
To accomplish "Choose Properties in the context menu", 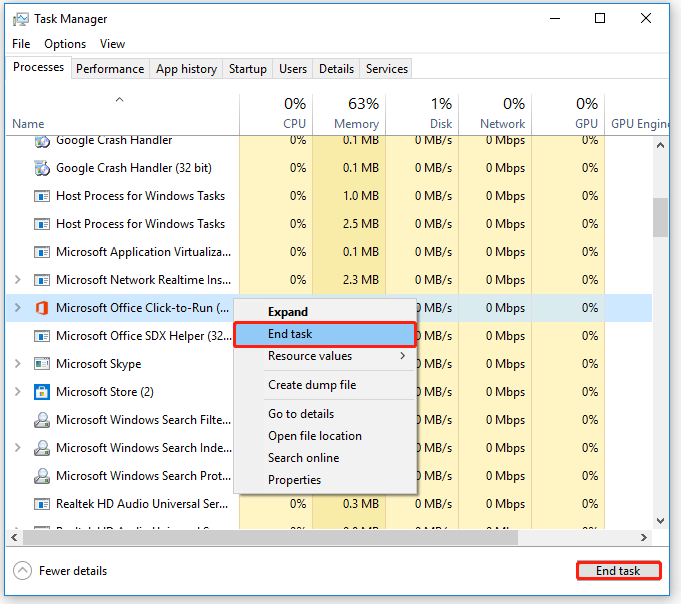I will point(325,480).
